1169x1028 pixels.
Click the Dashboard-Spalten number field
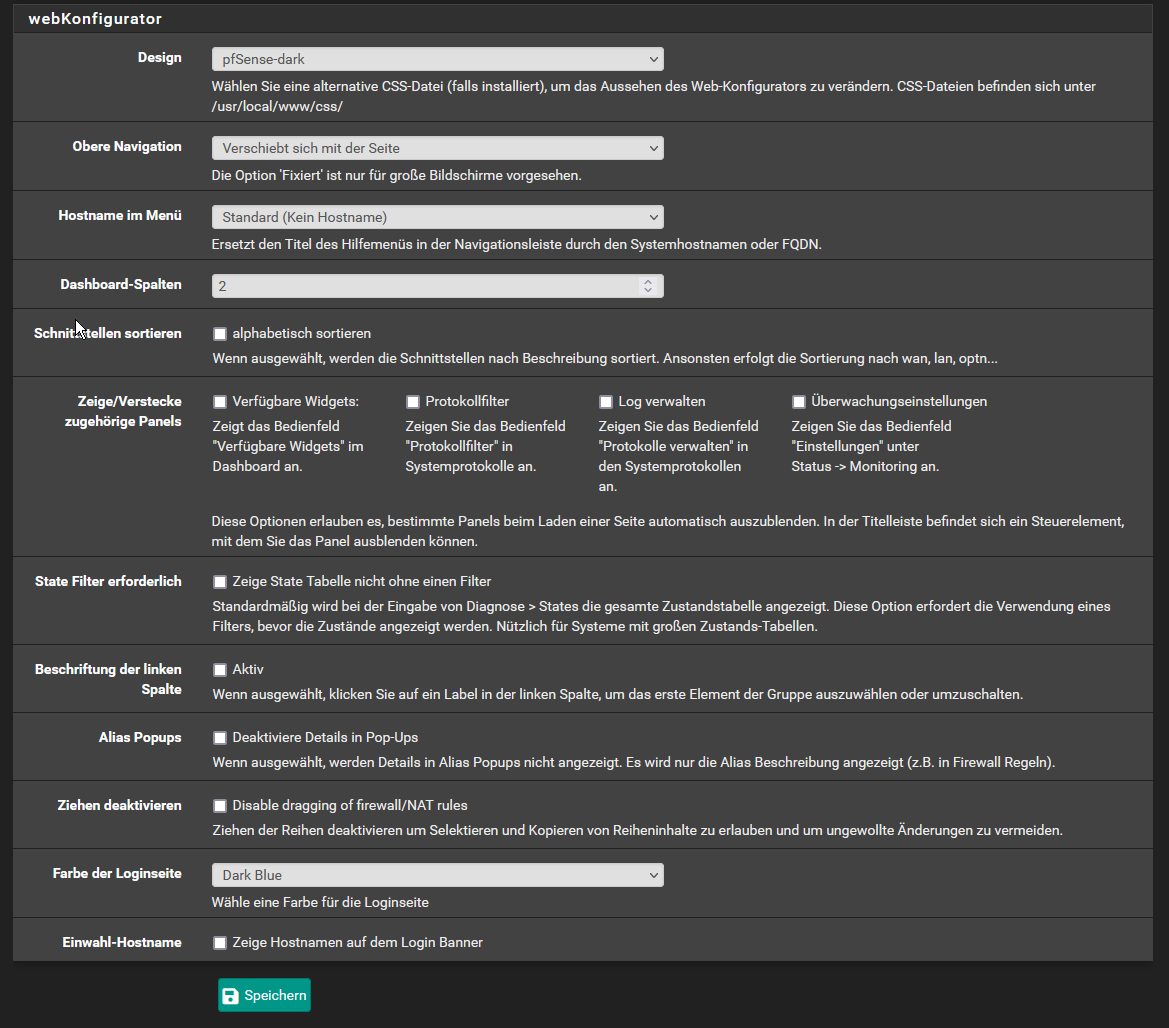(438, 286)
